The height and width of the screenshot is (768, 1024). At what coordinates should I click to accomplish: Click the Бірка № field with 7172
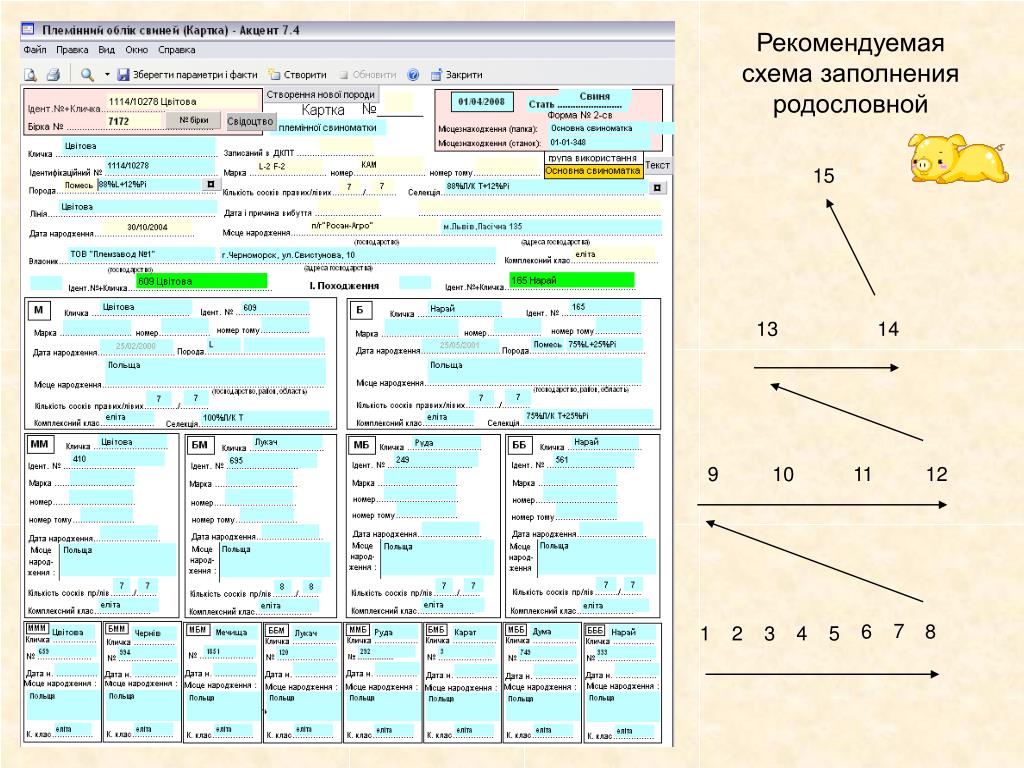tap(134, 121)
